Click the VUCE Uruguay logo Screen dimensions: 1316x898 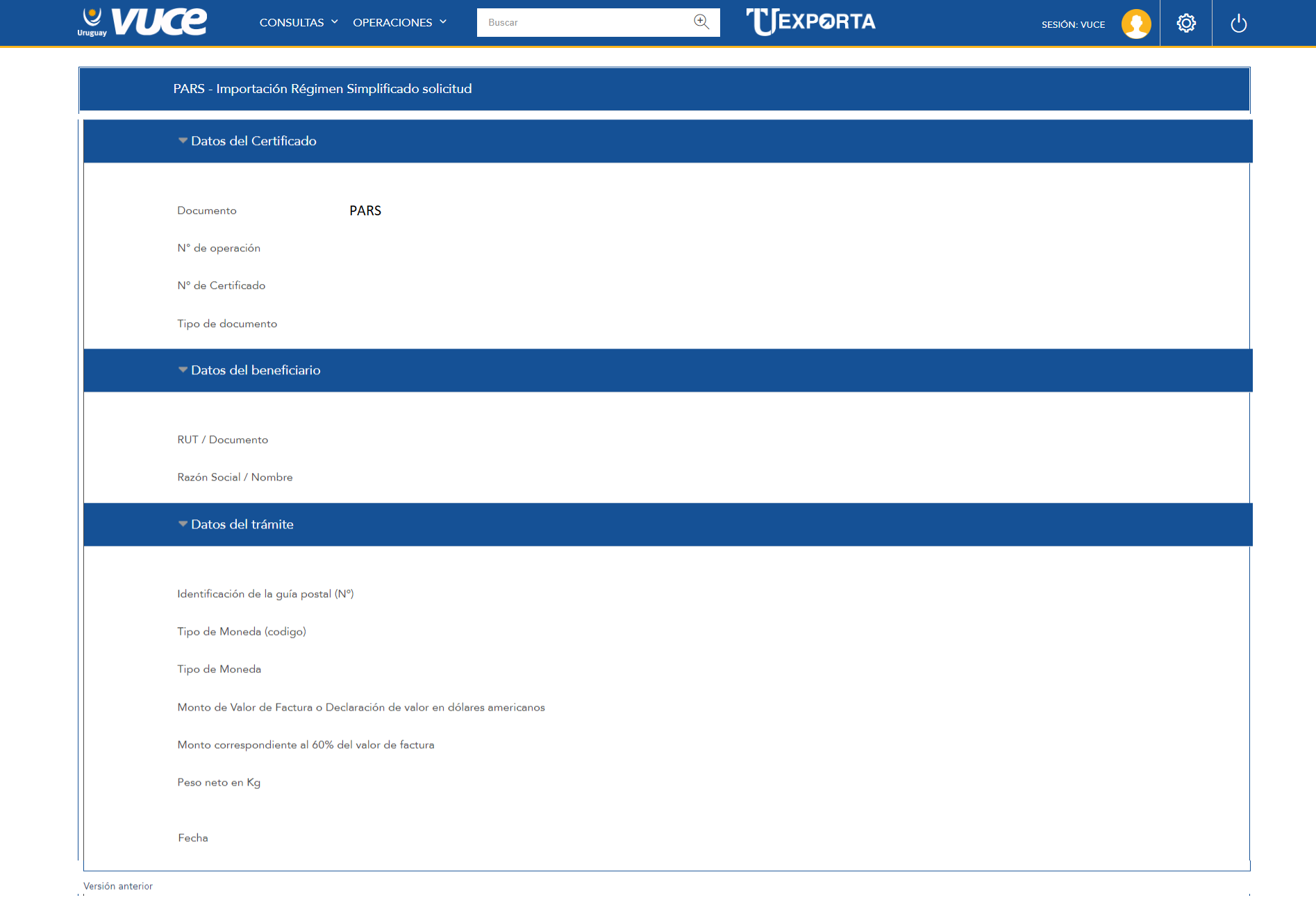(x=142, y=22)
